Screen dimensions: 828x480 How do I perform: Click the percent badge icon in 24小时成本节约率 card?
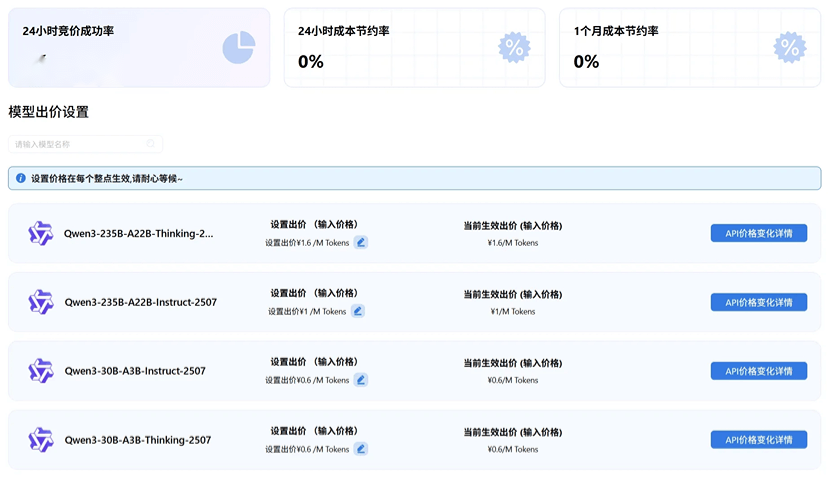[x=514, y=48]
